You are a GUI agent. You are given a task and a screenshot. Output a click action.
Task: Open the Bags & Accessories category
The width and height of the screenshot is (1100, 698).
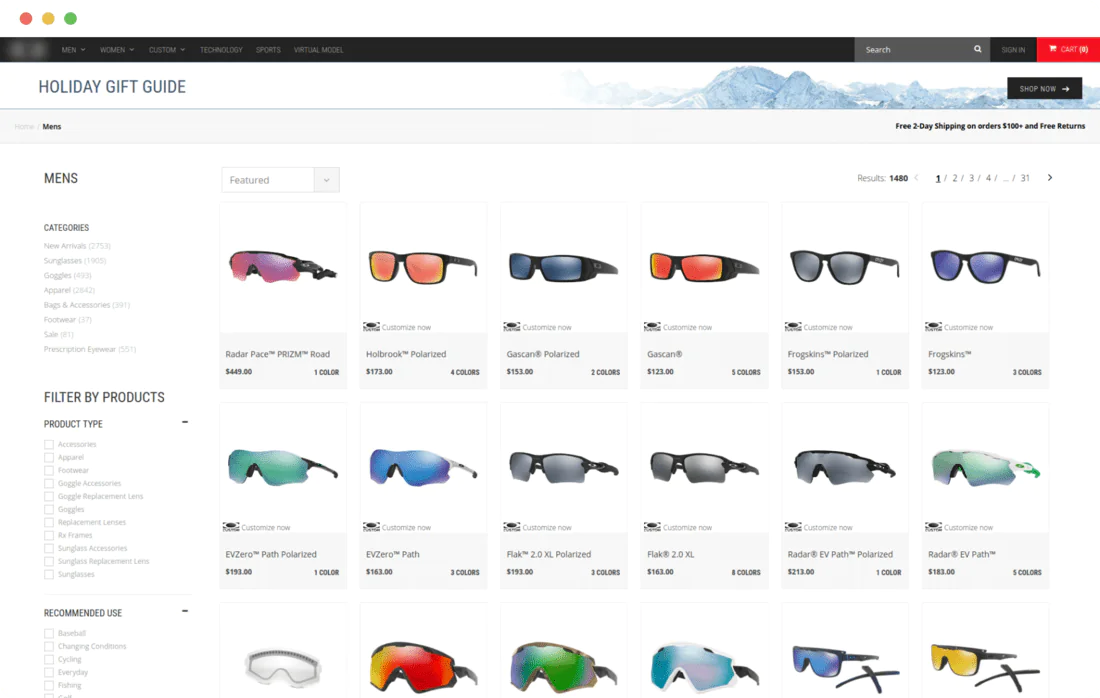click(x=86, y=304)
